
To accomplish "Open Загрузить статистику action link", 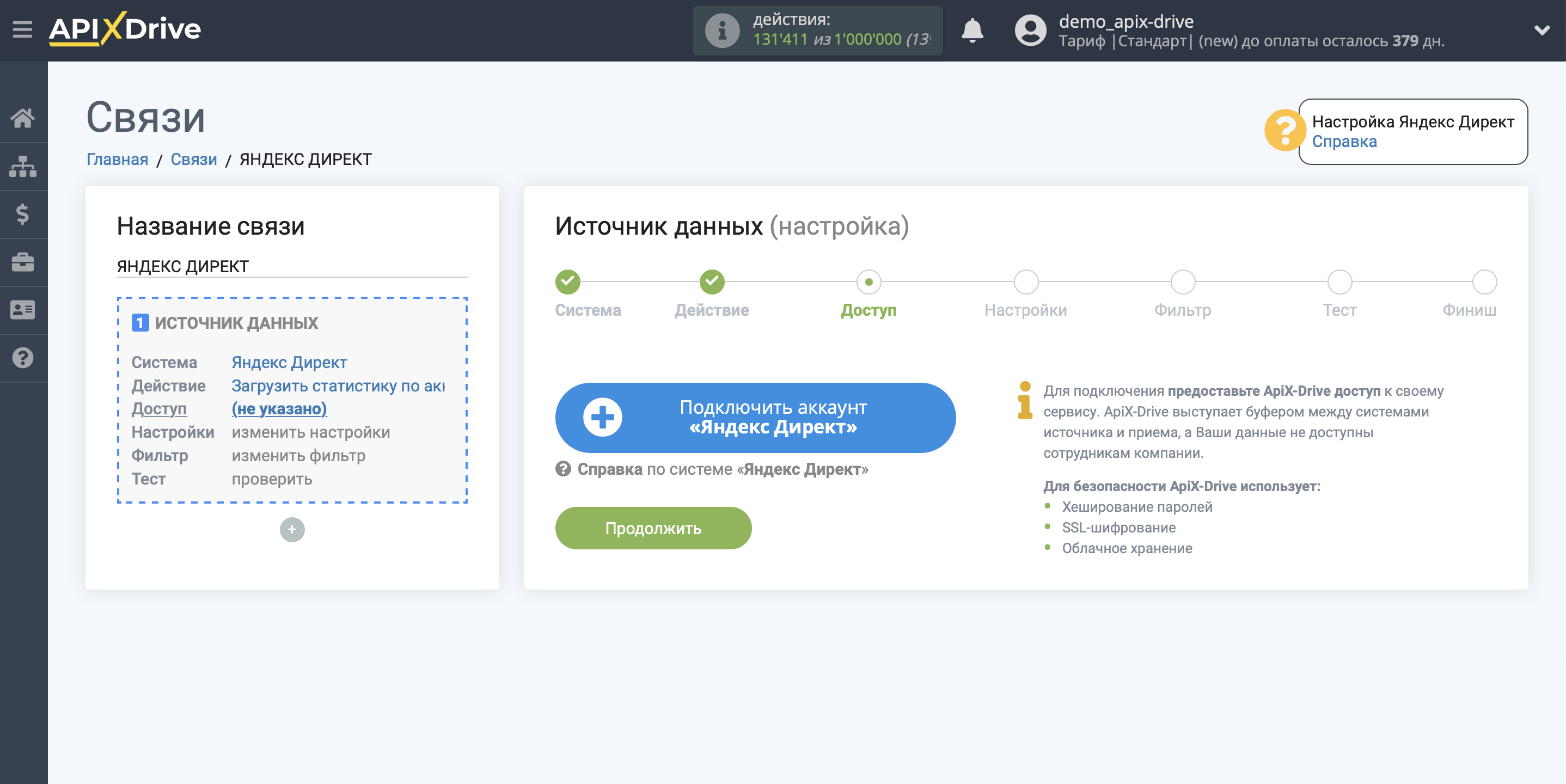I will (338, 386).
